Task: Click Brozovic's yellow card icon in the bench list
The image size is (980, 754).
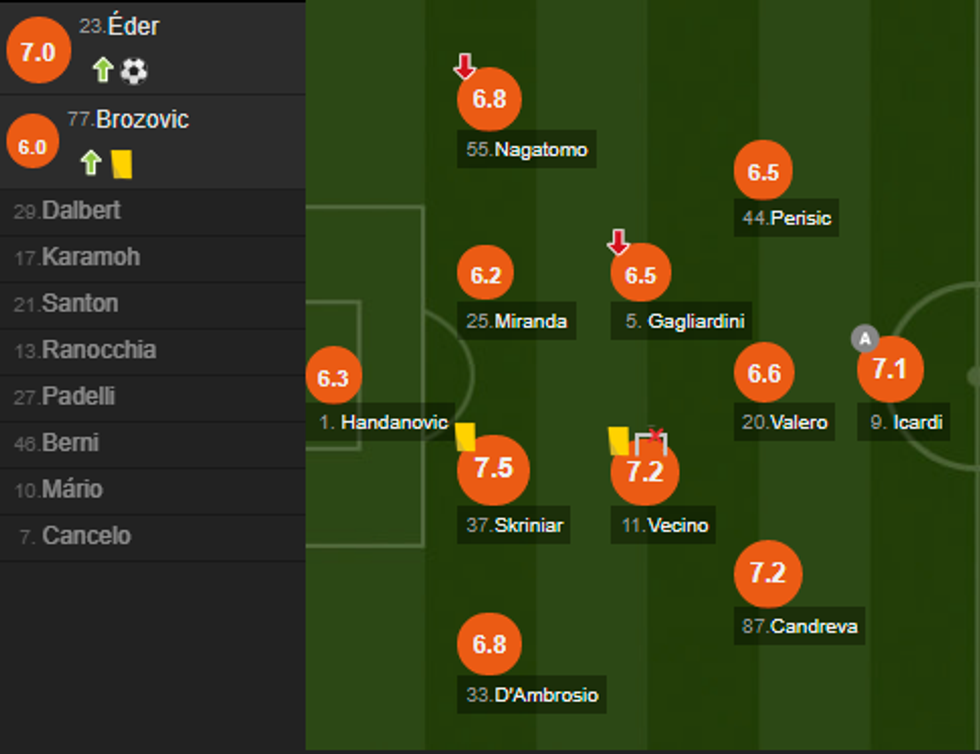Action: [x=122, y=163]
